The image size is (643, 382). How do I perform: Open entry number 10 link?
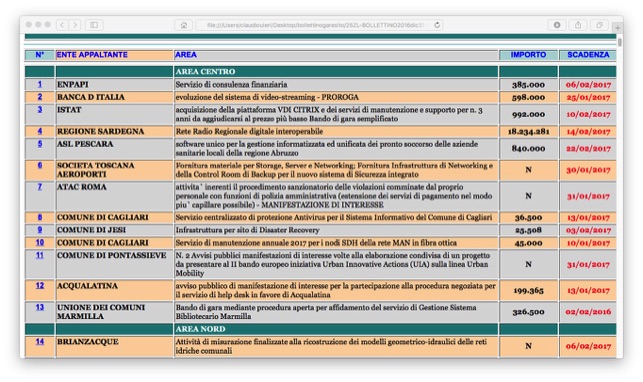click(x=40, y=242)
